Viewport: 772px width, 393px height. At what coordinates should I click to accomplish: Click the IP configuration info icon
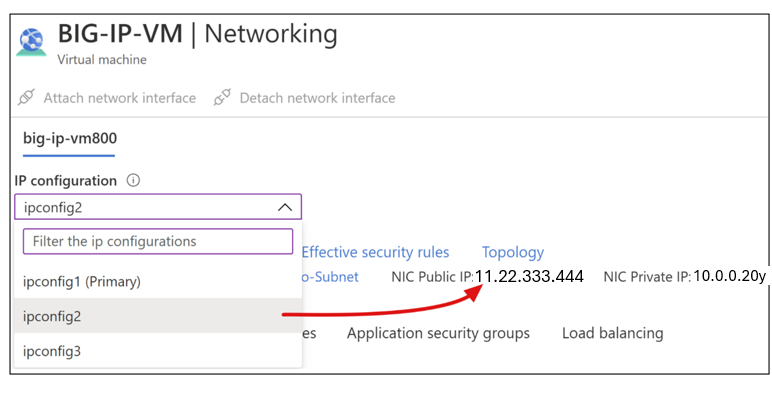tap(133, 181)
